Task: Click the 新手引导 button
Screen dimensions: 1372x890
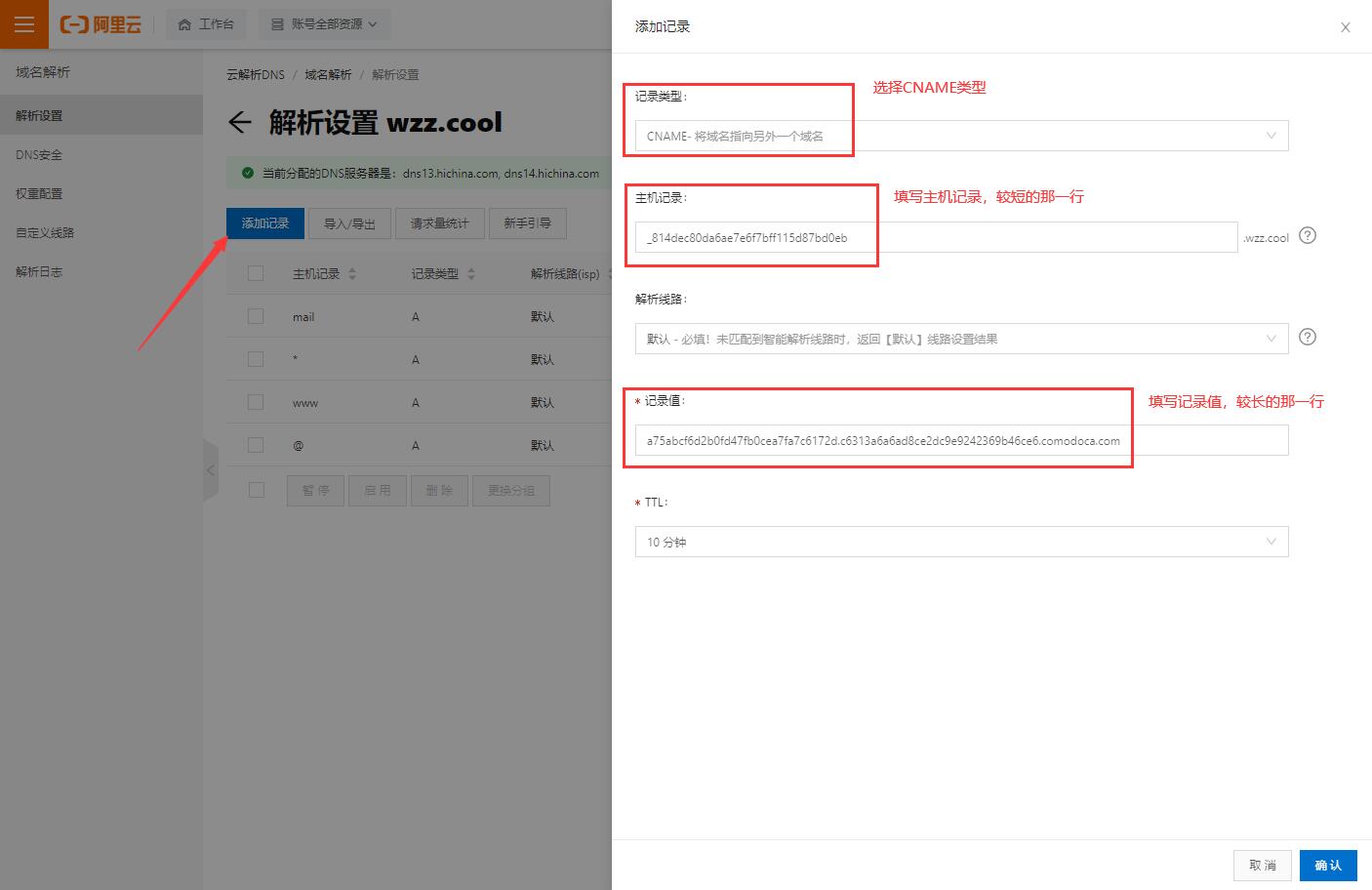Action: click(528, 222)
